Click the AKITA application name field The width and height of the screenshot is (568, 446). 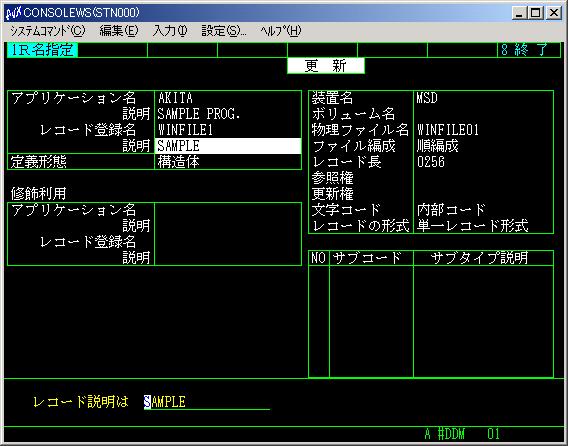coord(228,98)
